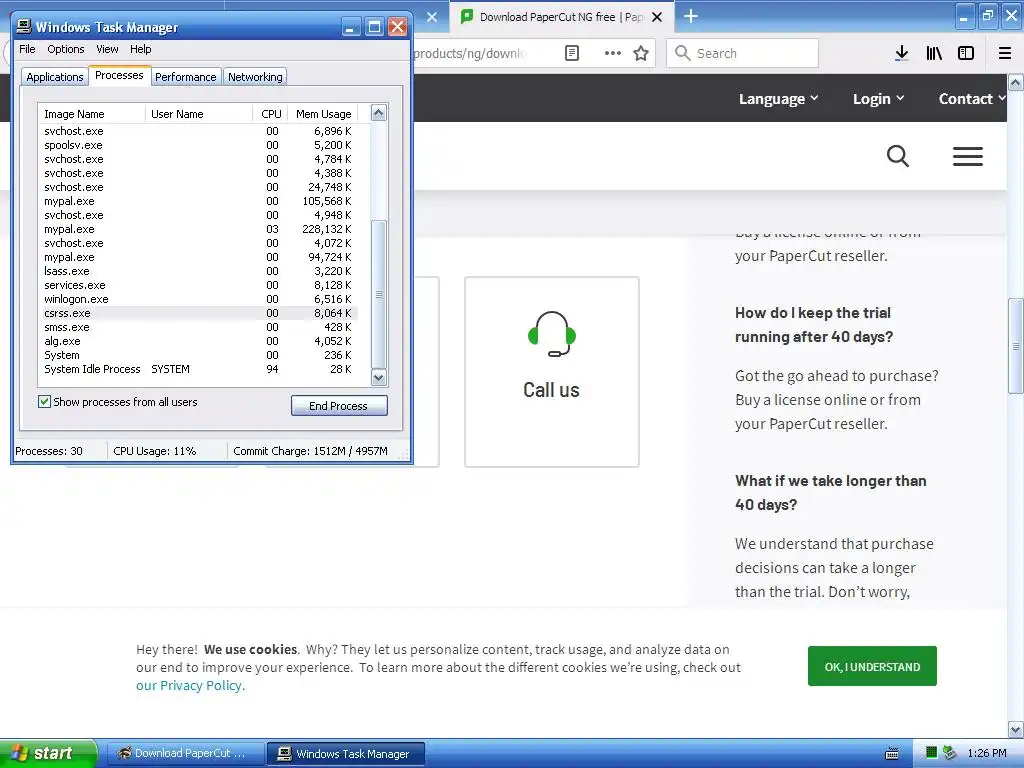Close the Download PaperCut NG tab
This screenshot has width=1024, height=768.
coord(657,17)
